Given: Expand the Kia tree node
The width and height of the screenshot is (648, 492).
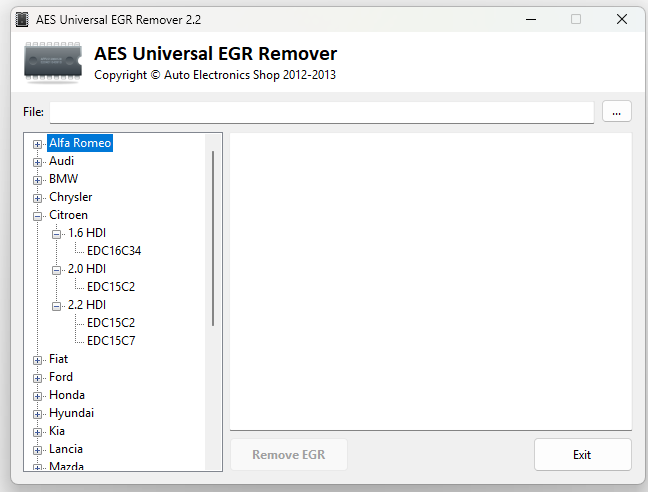Looking at the screenshot, I should [37, 433].
